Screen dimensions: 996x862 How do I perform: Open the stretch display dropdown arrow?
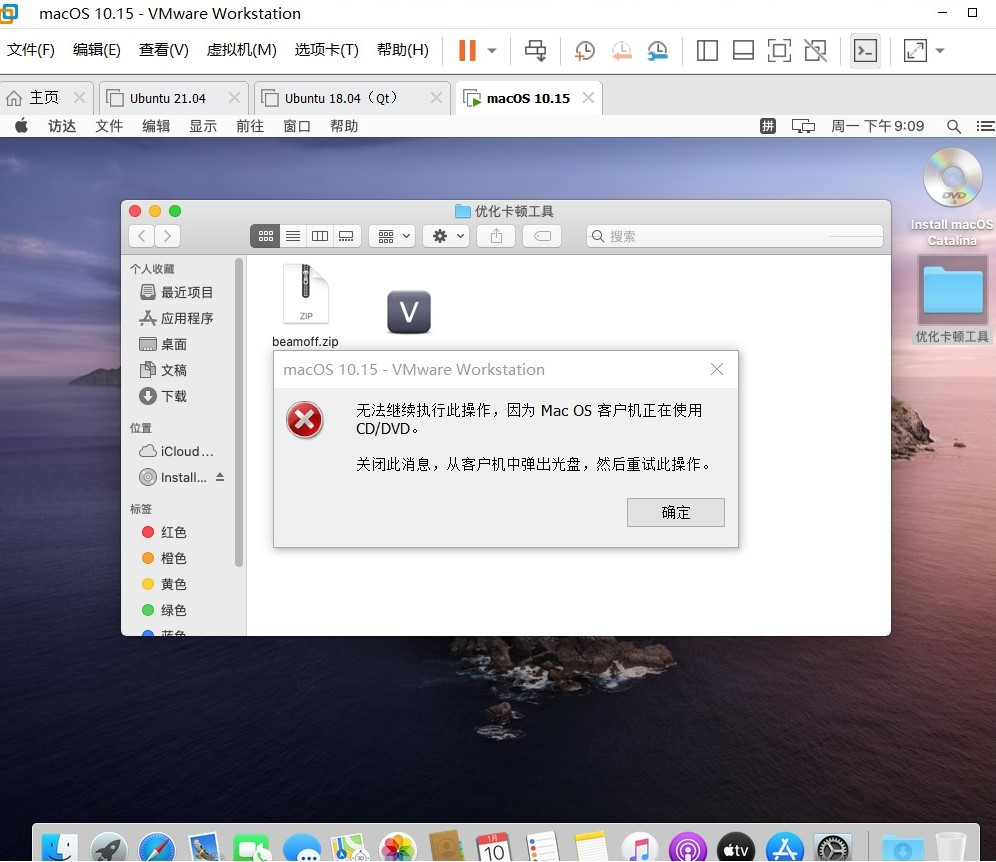[x=940, y=51]
